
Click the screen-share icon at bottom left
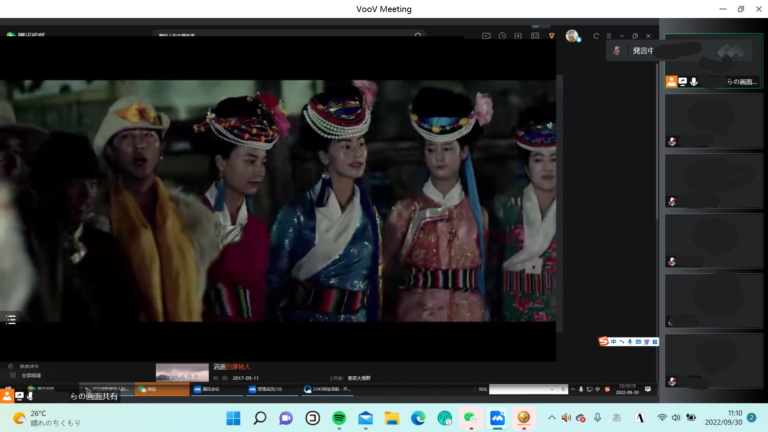[19, 396]
